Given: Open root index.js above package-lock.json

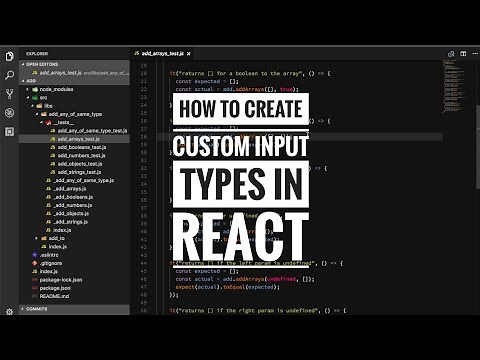Looking at the screenshot, I should [74, 271].
